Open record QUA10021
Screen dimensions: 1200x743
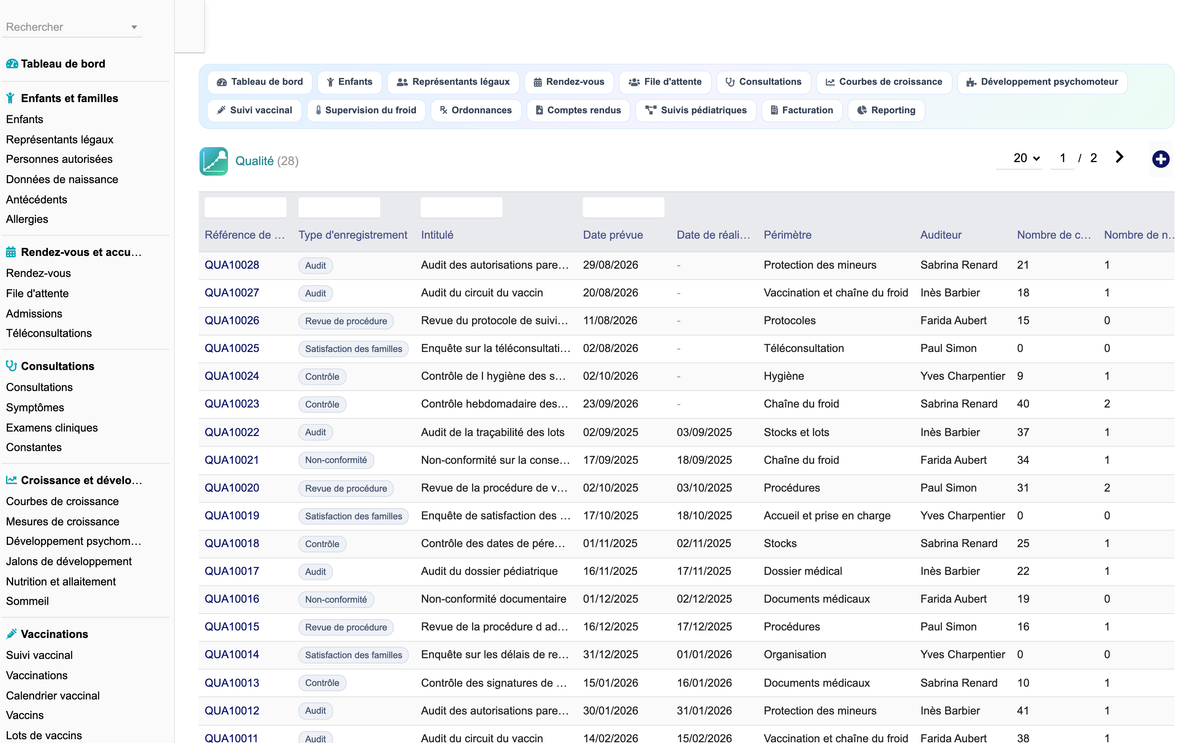[x=232, y=460]
